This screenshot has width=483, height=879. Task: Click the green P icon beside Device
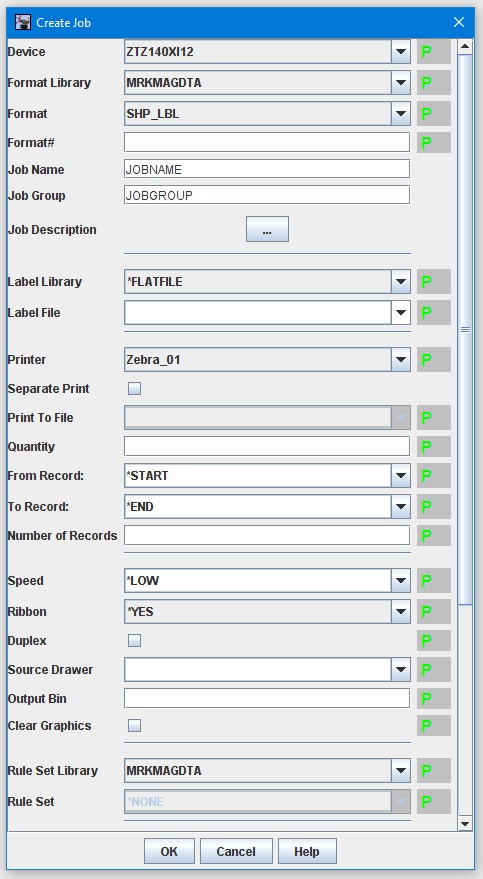tap(434, 52)
